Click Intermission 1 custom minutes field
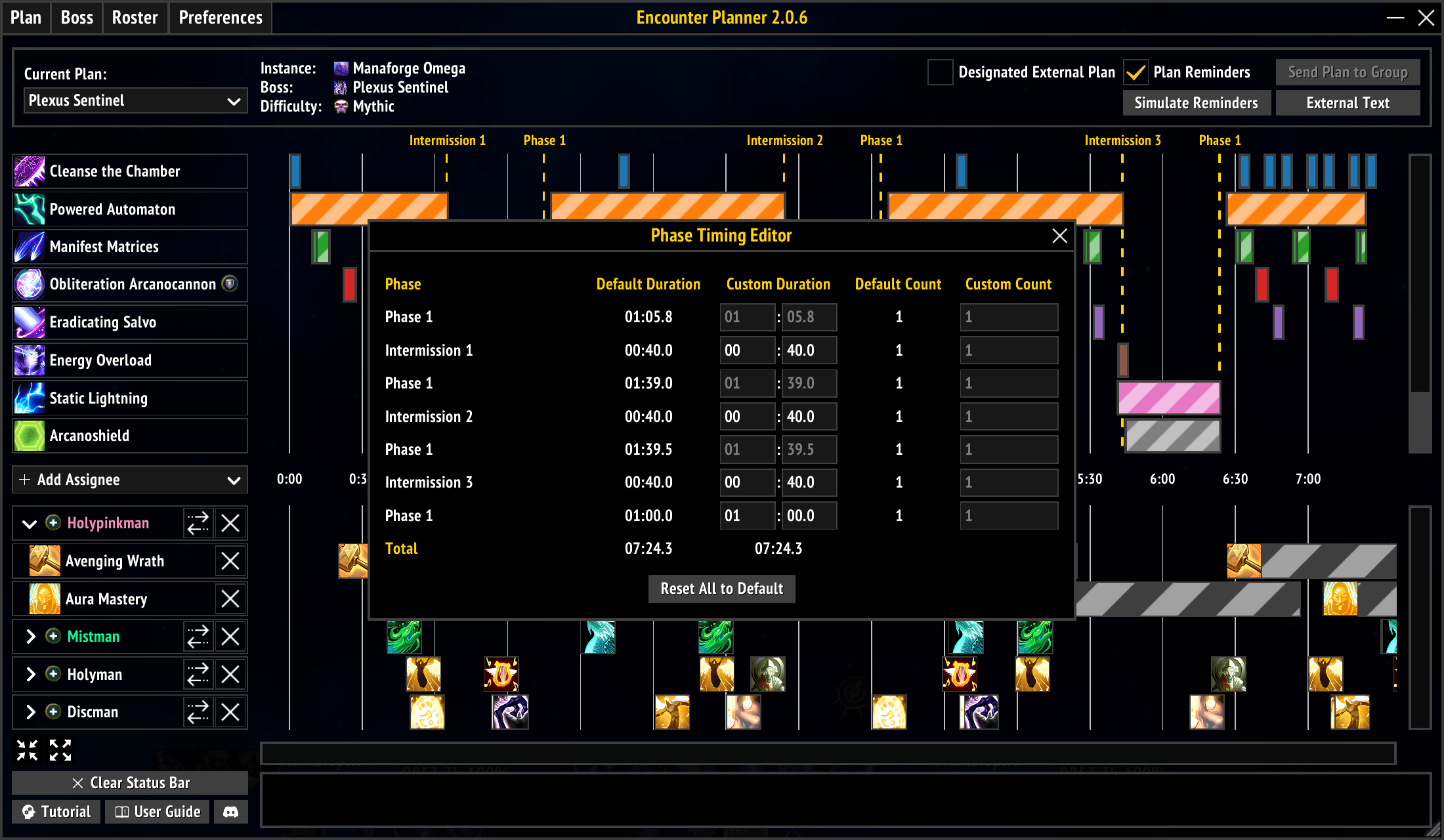Screen dimensions: 1444x840 click(x=746, y=350)
